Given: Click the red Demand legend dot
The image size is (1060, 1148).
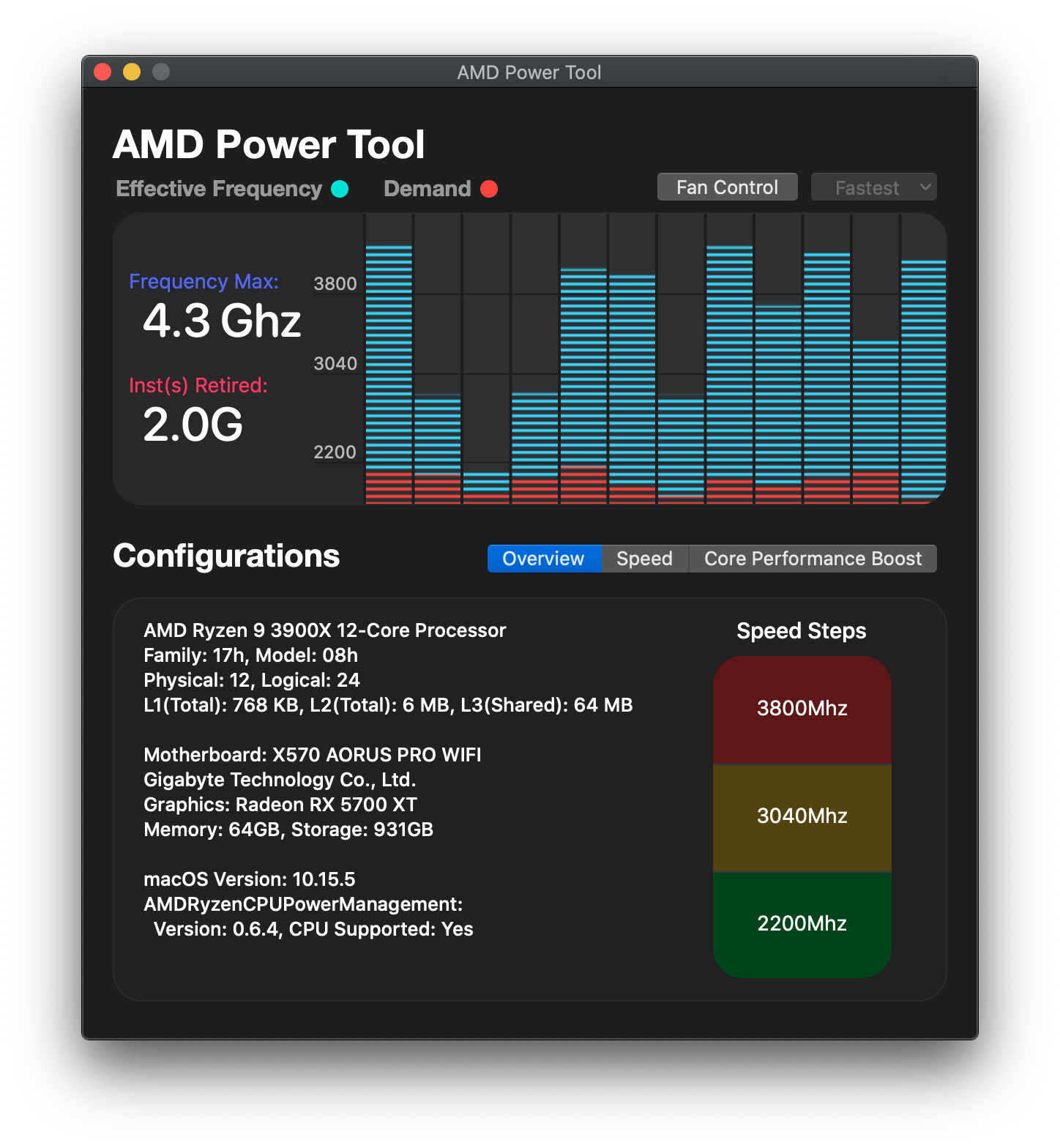Looking at the screenshot, I should 489,189.
